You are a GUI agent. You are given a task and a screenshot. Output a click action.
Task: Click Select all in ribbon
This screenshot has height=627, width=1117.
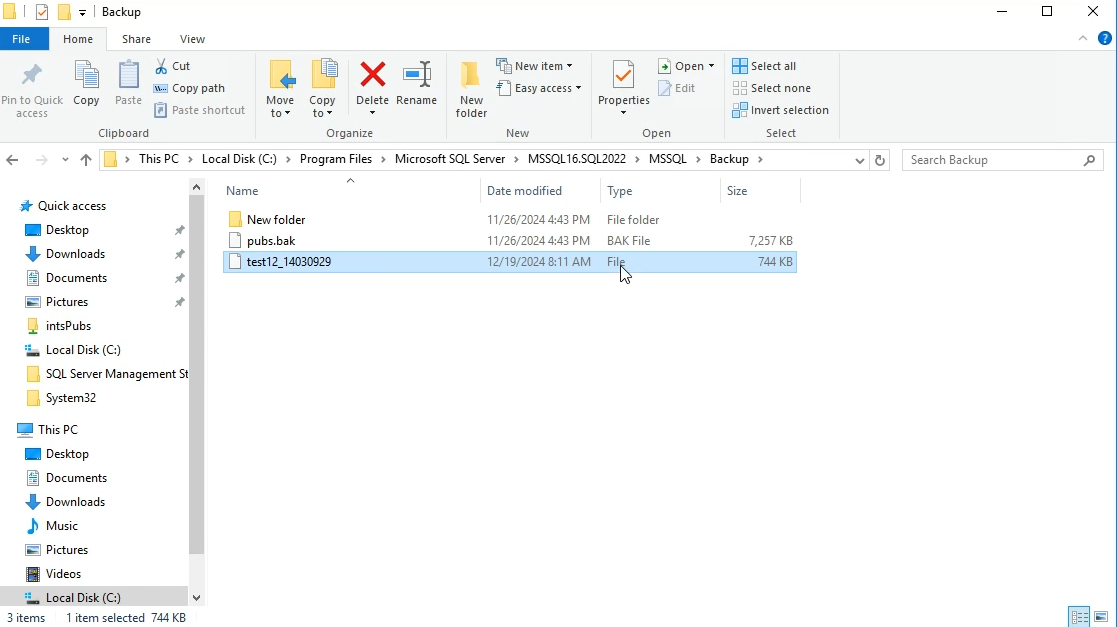click(x=764, y=66)
